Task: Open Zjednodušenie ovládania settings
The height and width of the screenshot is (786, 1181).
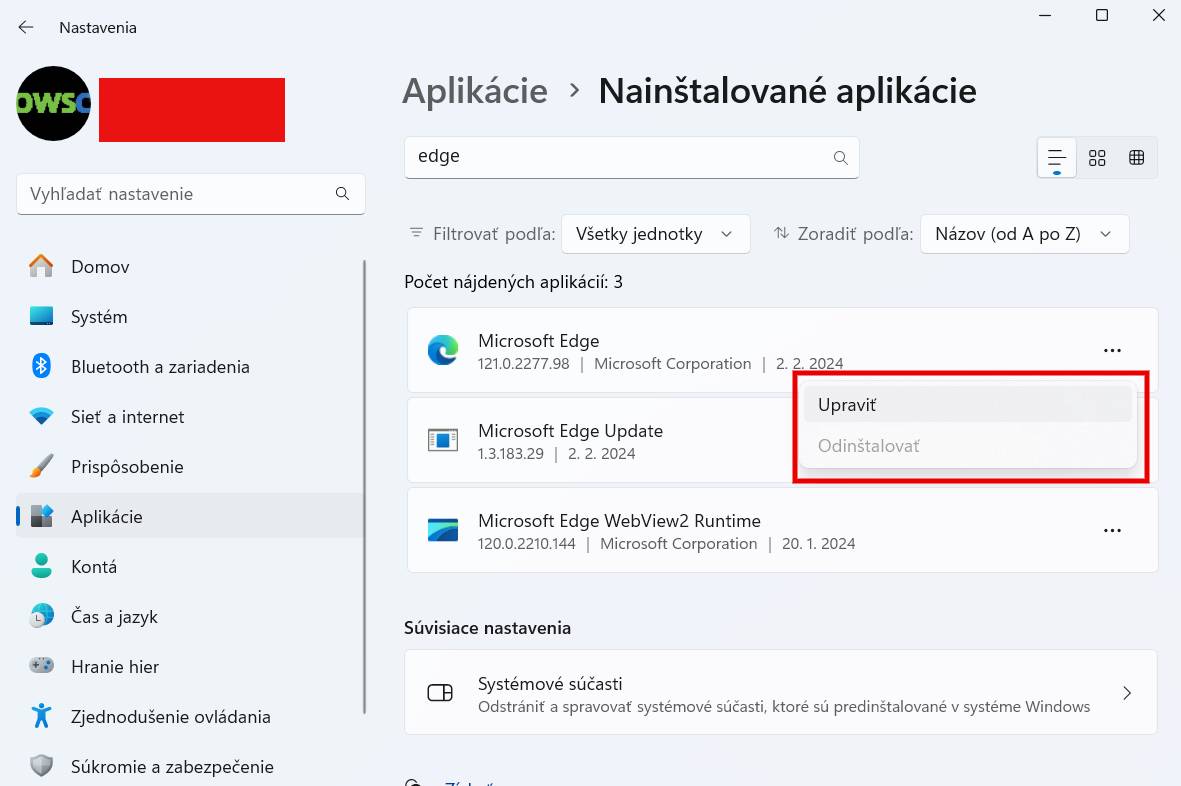Action: [x=190, y=717]
